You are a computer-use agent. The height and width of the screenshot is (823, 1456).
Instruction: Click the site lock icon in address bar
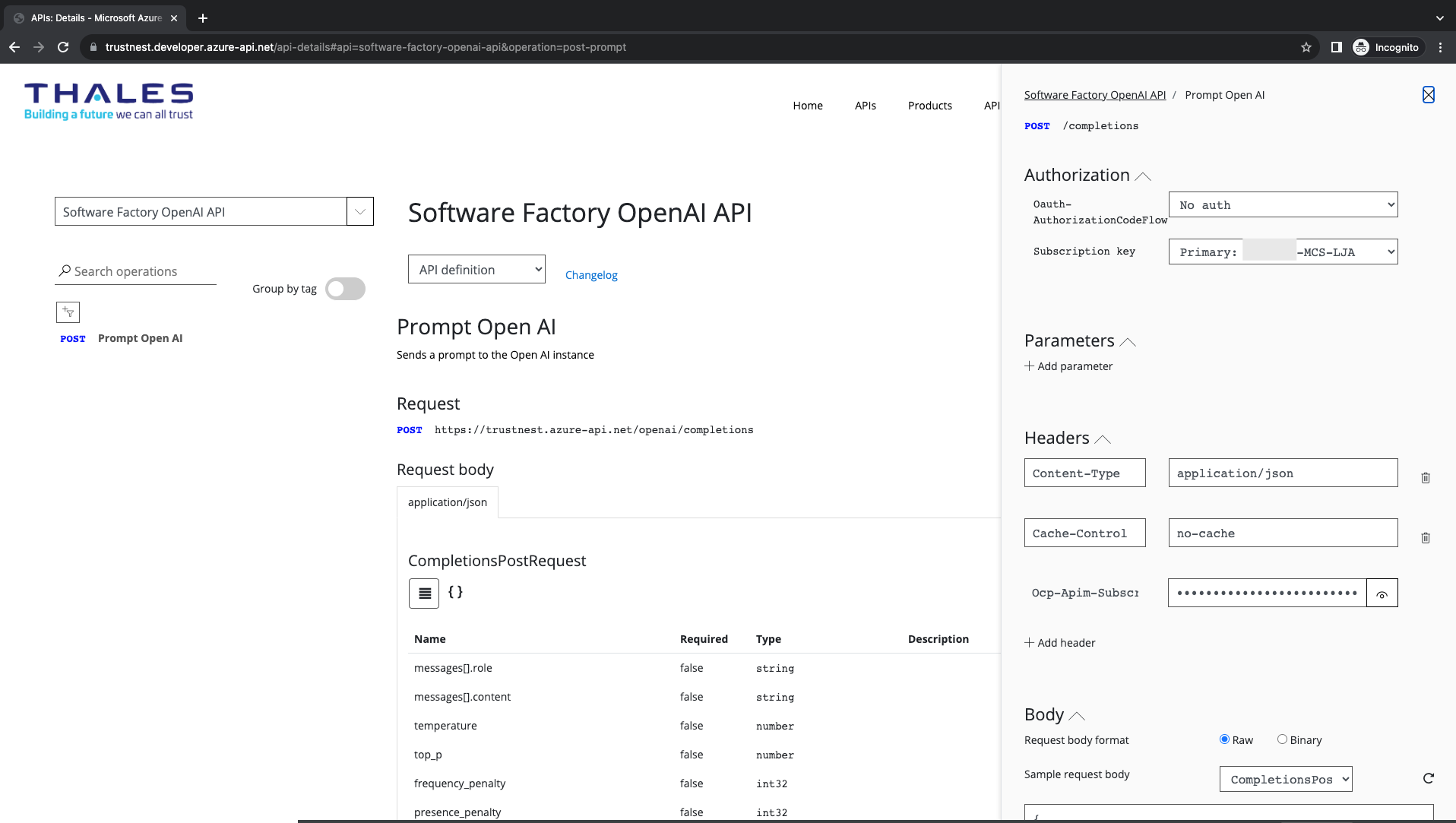point(93,47)
